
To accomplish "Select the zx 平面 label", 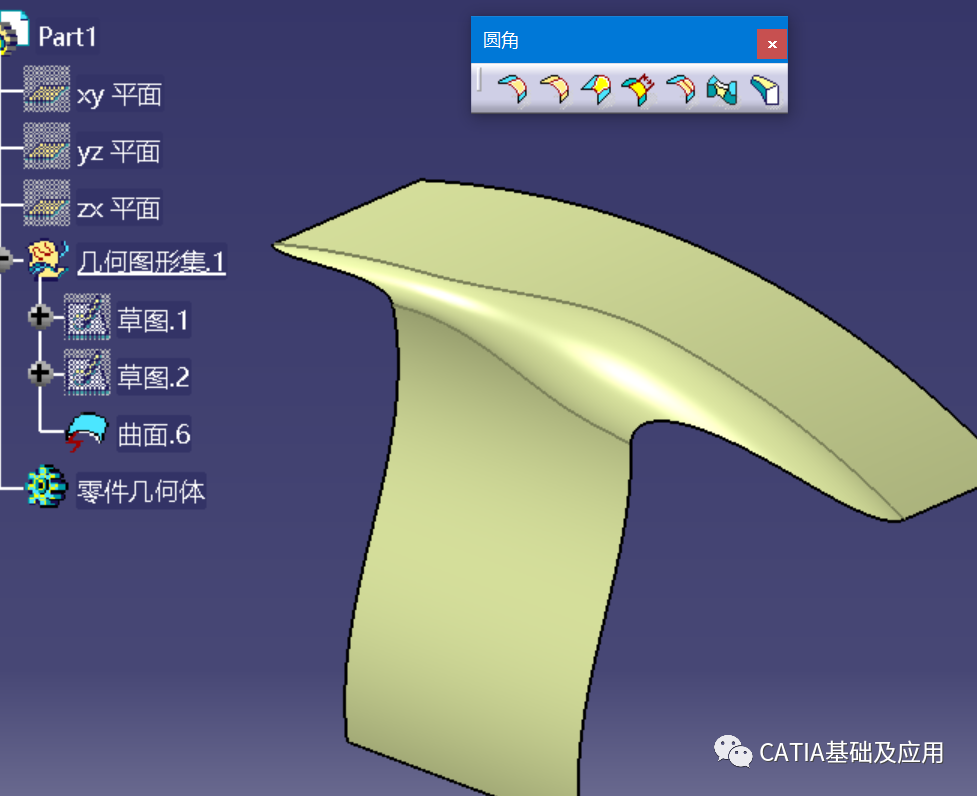I will pos(118,208).
